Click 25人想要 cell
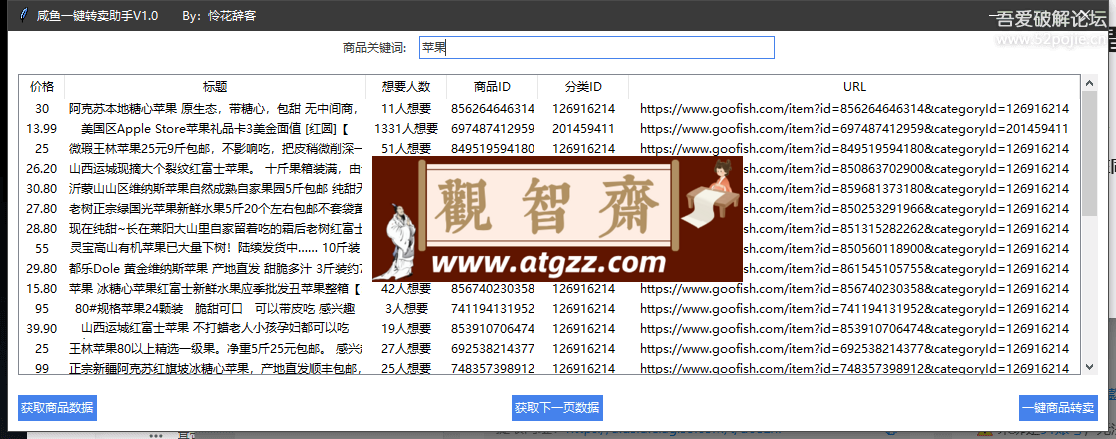1116x439 pixels. (x=406, y=368)
